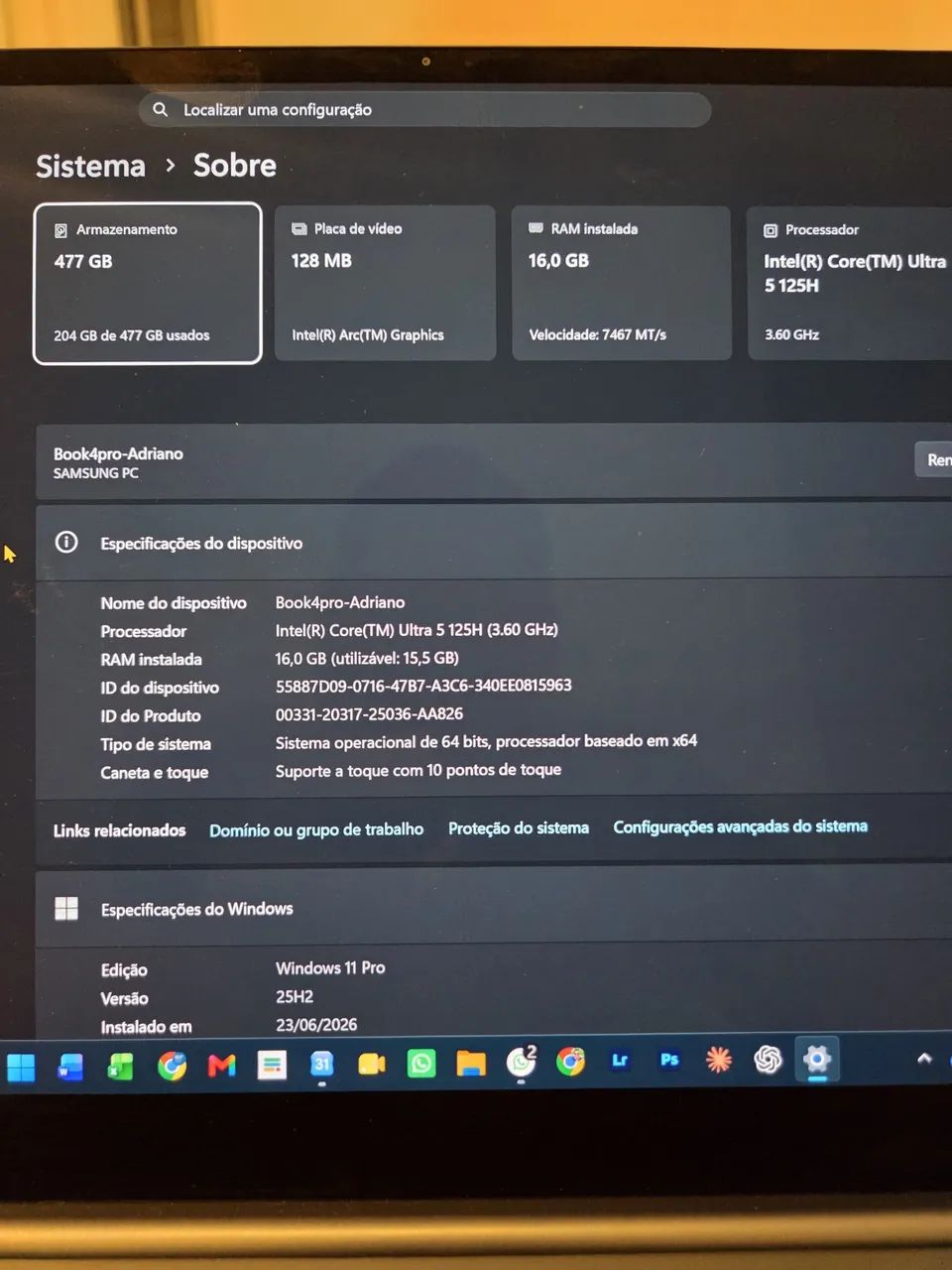The height and width of the screenshot is (1270, 952).
Task: Open the RAM instalada 16,0 GB card
Action: [x=621, y=283]
